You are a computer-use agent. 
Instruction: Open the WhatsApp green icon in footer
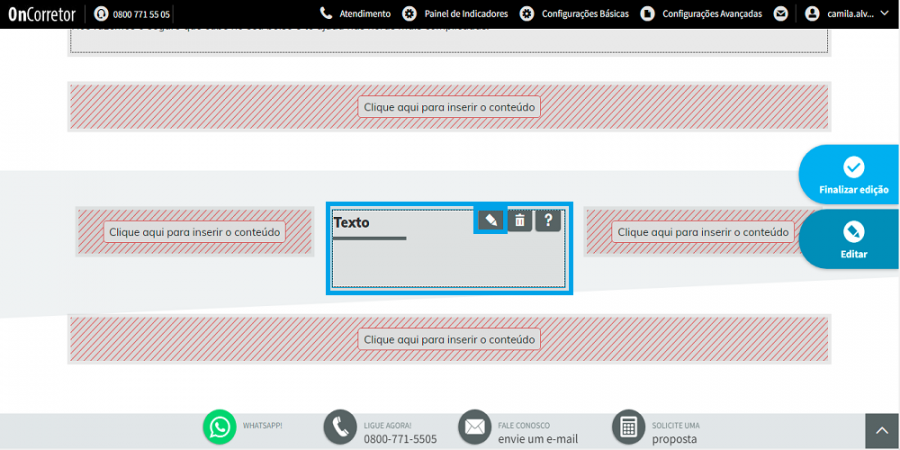coord(219,427)
